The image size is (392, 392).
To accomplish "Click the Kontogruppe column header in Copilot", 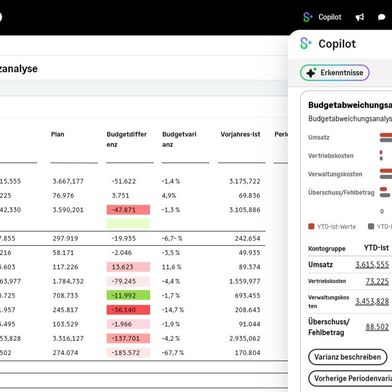I will point(327,249).
